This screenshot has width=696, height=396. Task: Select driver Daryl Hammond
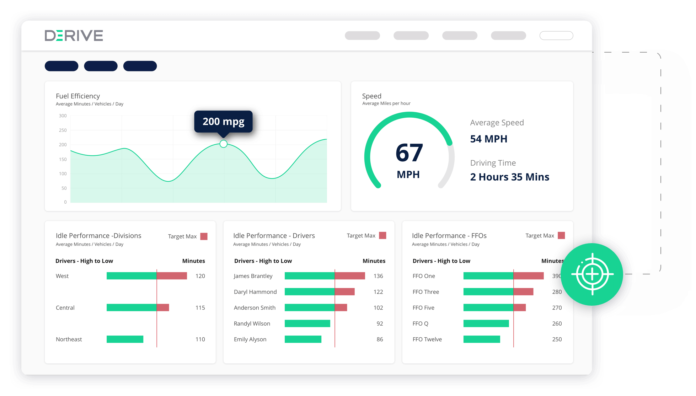tap(255, 292)
